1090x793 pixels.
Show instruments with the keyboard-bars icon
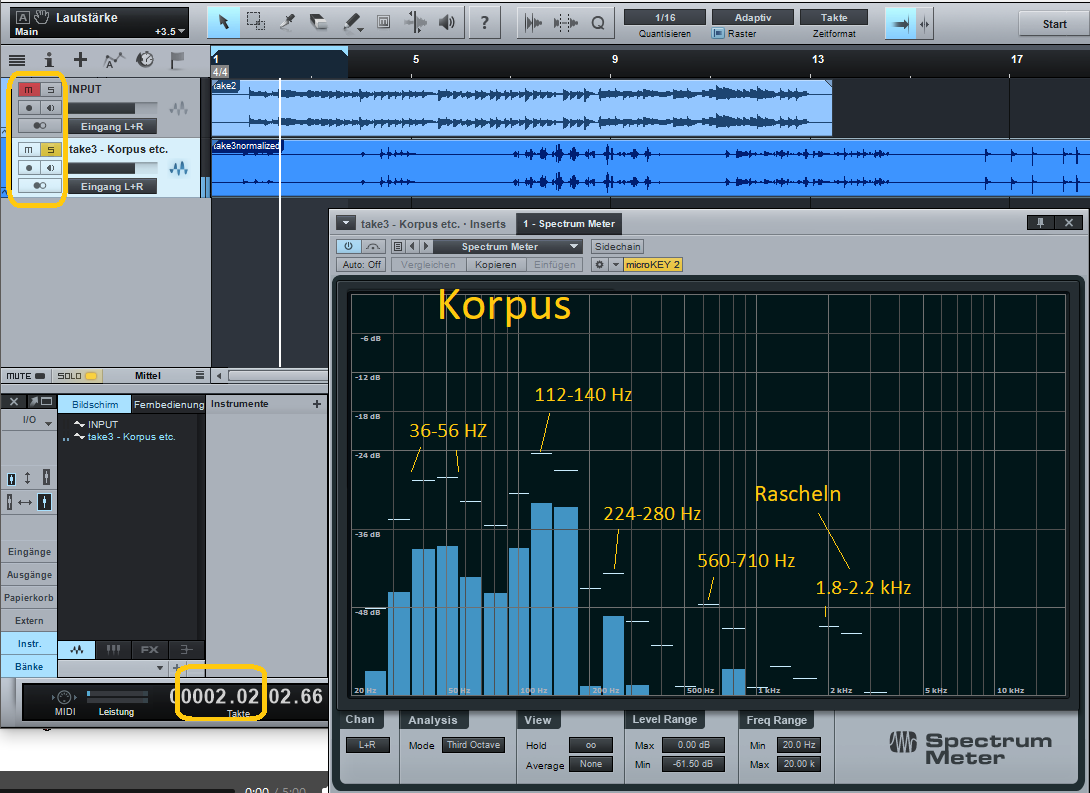click(x=113, y=650)
